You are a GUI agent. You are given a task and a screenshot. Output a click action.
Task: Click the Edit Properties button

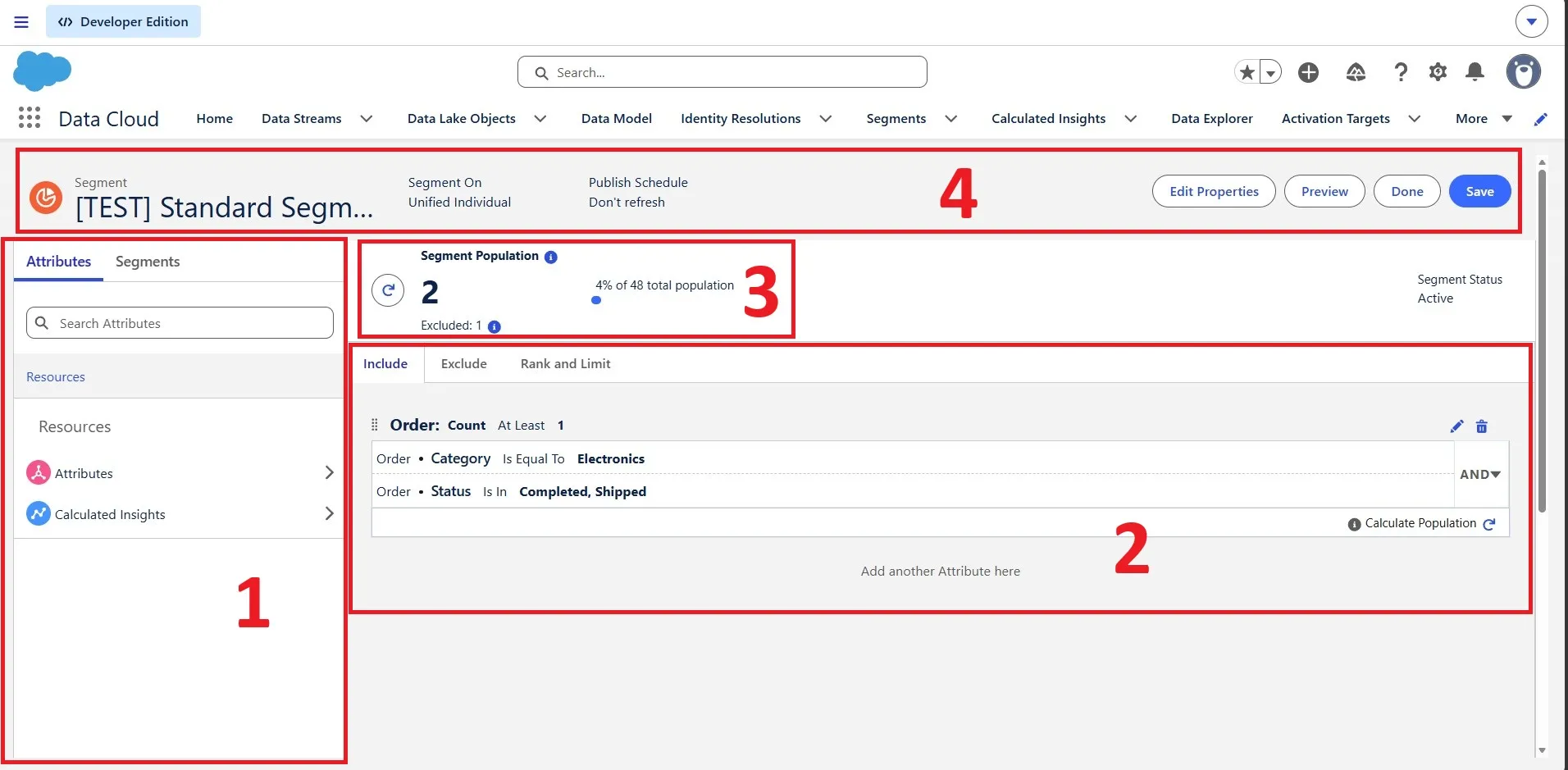point(1214,191)
